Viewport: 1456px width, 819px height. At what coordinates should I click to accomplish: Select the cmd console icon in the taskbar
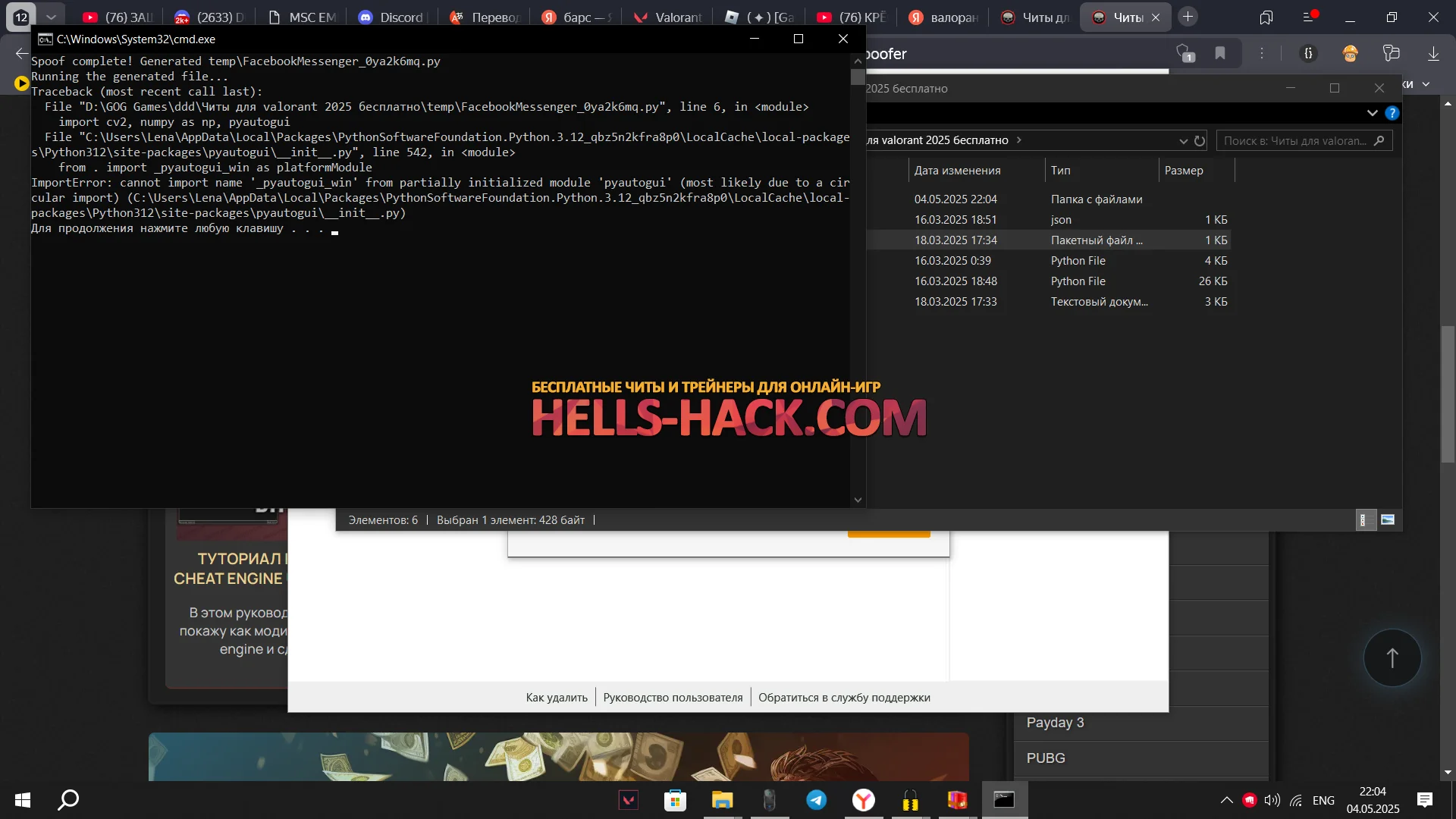(x=1005, y=800)
